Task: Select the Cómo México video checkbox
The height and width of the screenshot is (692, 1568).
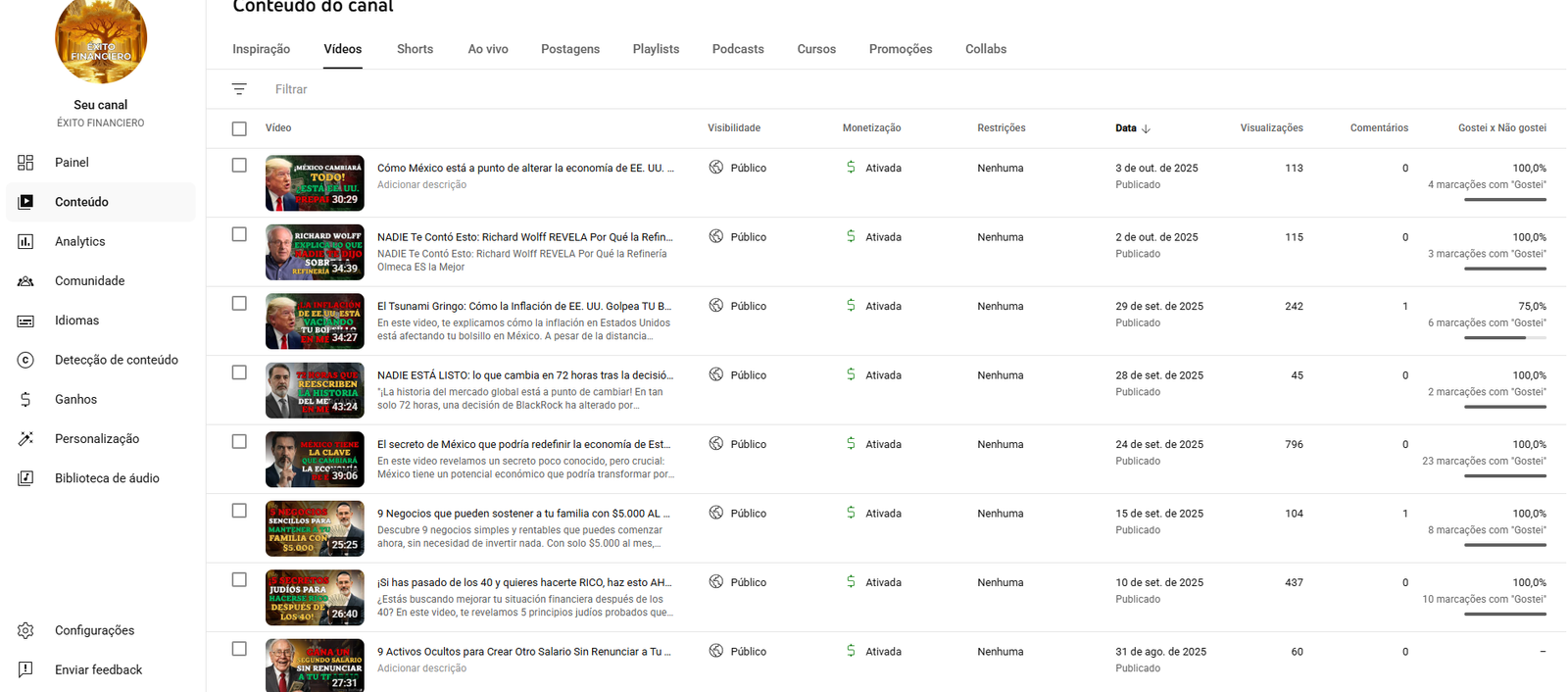Action: pos(239,166)
